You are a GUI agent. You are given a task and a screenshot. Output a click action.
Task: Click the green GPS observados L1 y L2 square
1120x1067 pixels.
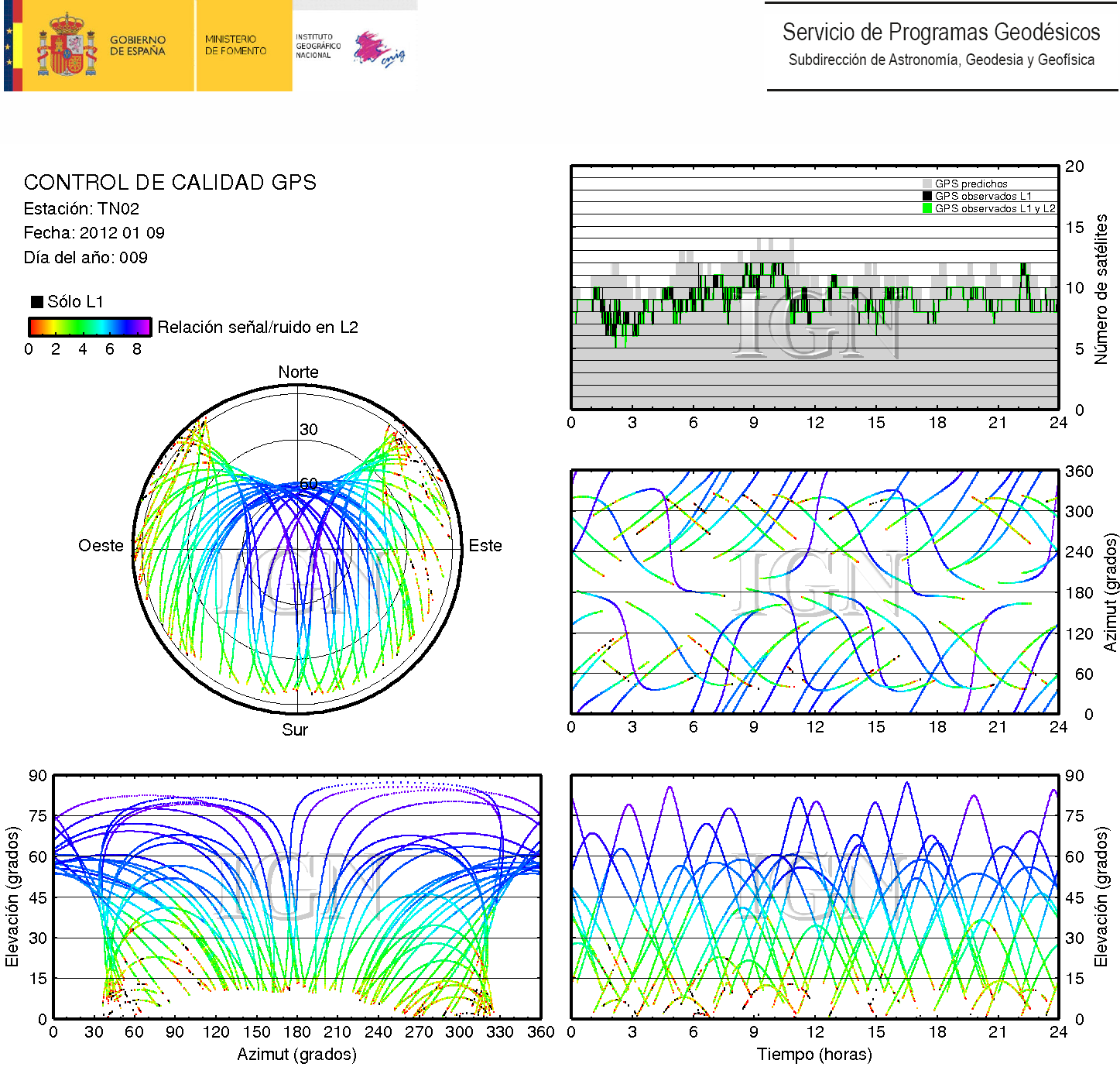pos(927,208)
